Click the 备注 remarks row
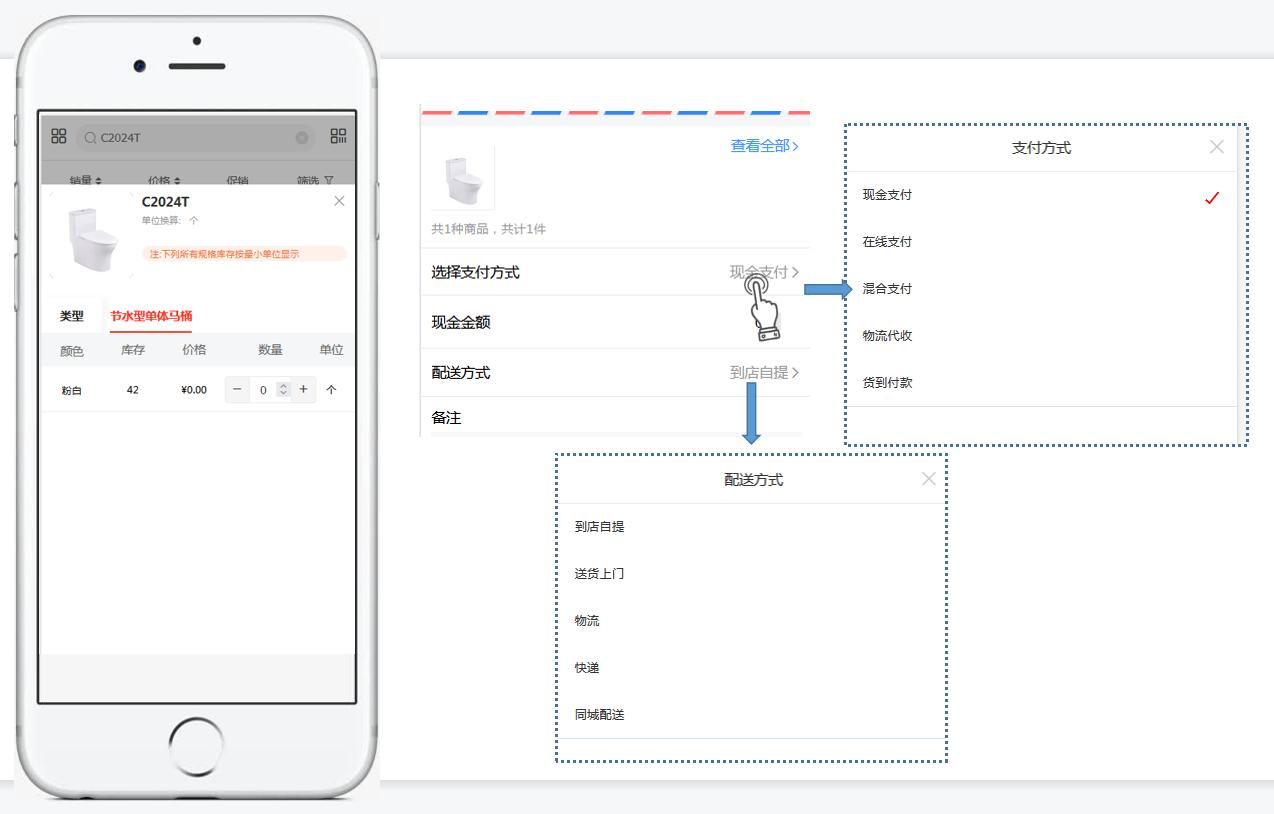Screen dimensions: 1274x814 tap(446, 418)
